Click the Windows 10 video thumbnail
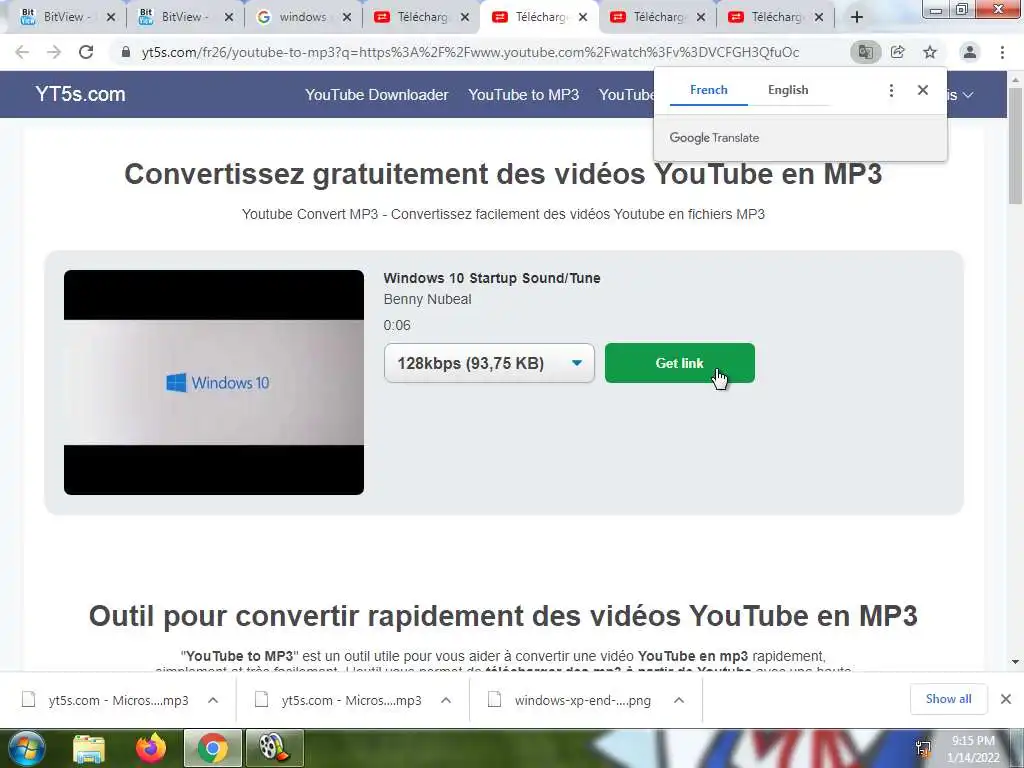The image size is (1024, 768). click(214, 382)
